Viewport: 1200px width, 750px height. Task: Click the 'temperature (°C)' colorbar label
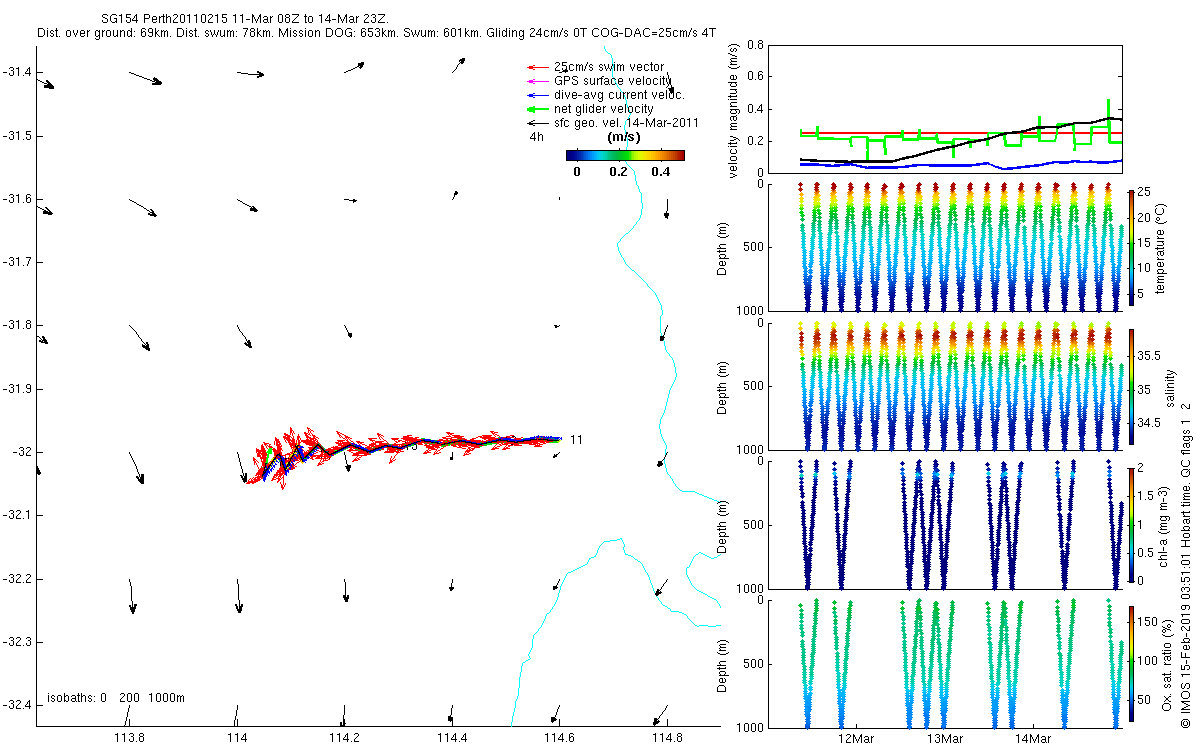click(x=1161, y=247)
